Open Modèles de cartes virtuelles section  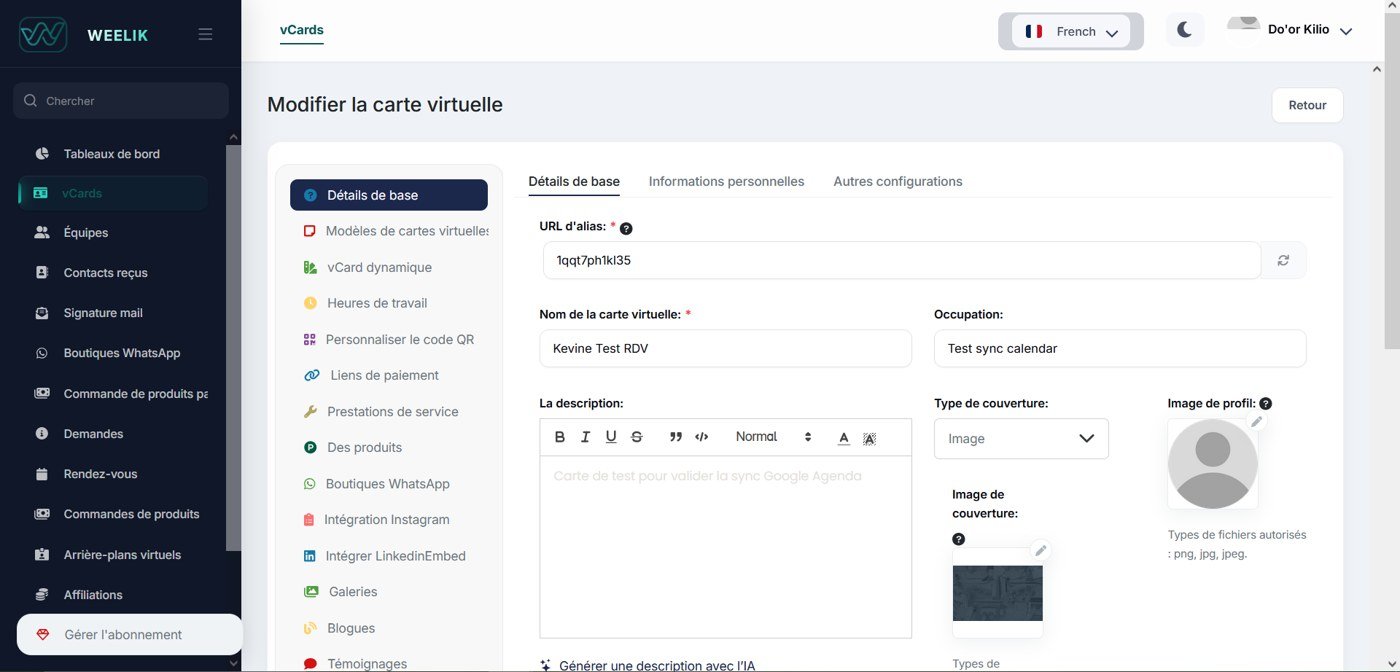[x=395, y=231]
